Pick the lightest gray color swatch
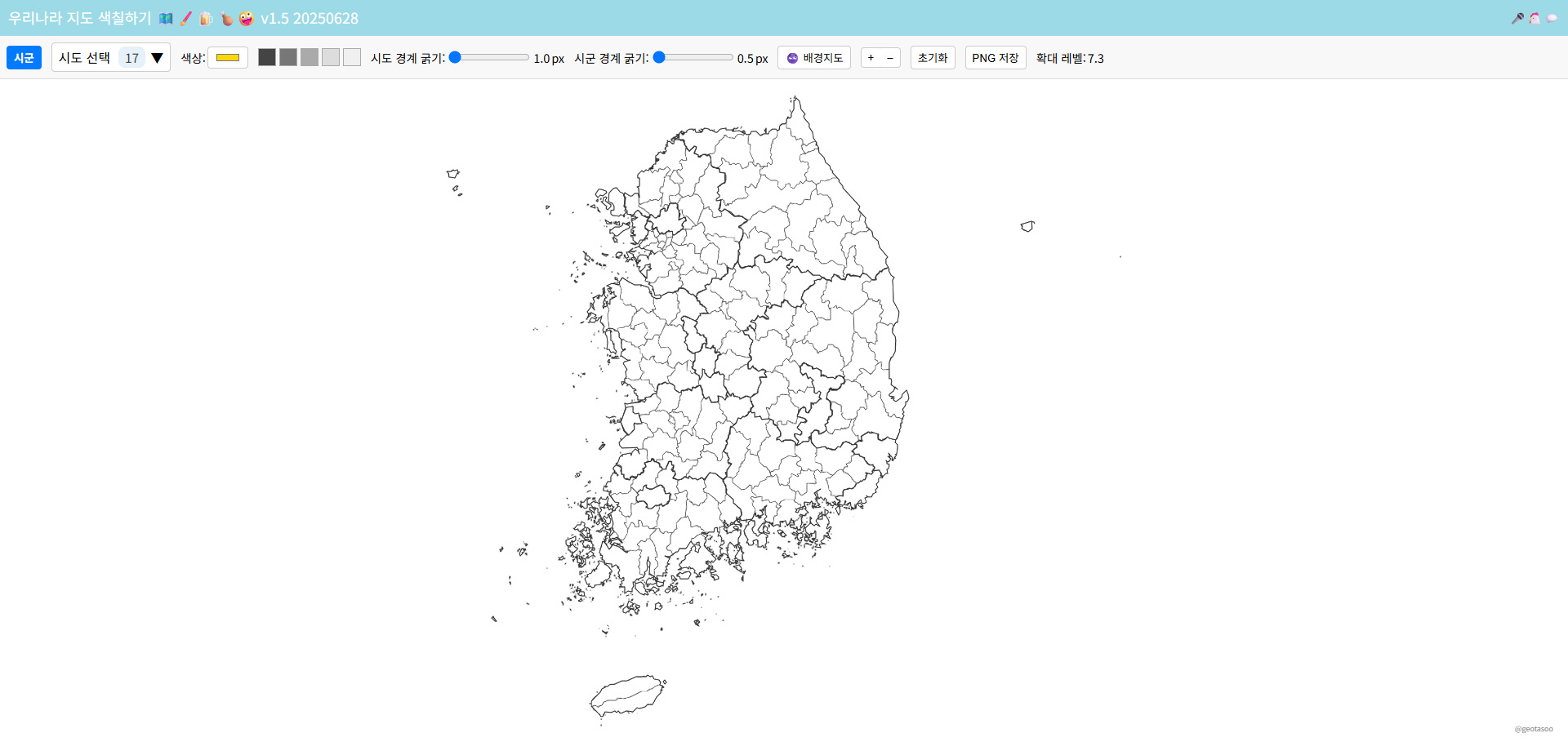This screenshot has width=1568, height=742. coord(352,57)
